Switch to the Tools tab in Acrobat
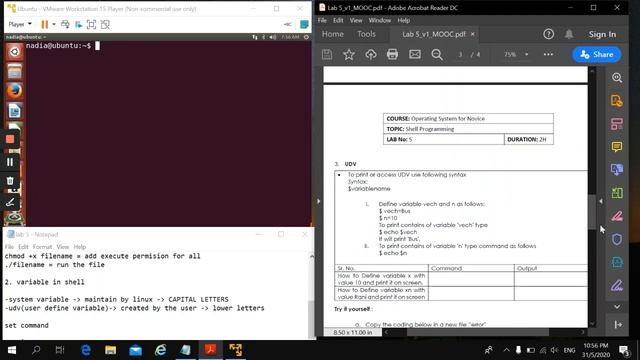Image resolution: width=640 pixels, height=360 pixels. [x=366, y=34]
